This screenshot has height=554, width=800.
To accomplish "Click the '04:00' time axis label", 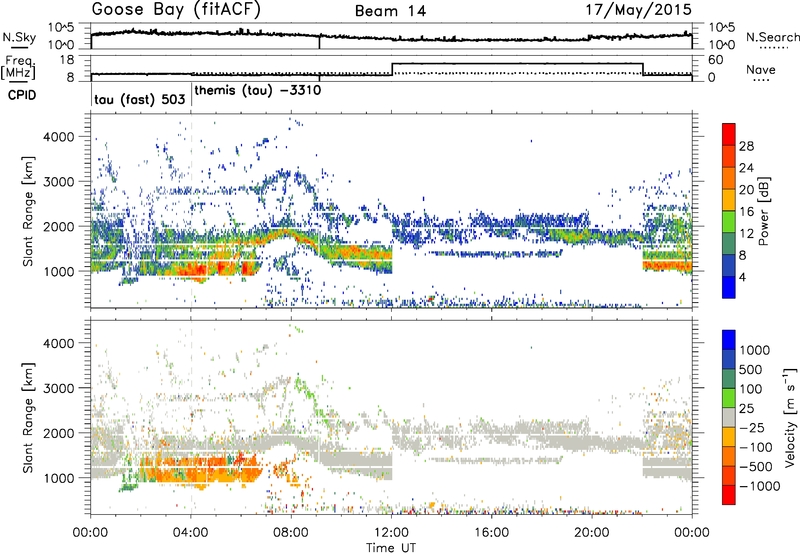I will 191,533.
